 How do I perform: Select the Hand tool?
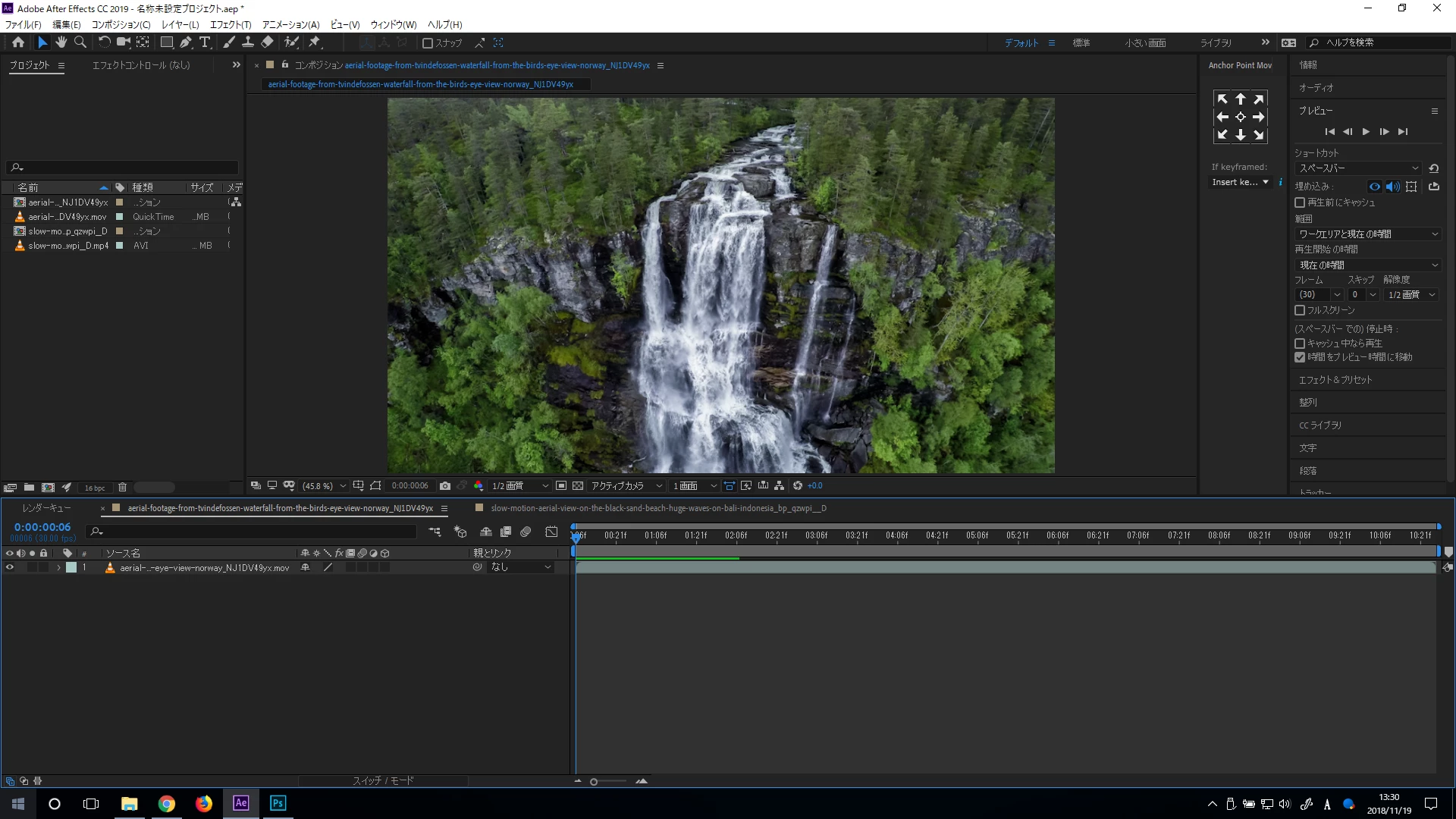pos(61,42)
